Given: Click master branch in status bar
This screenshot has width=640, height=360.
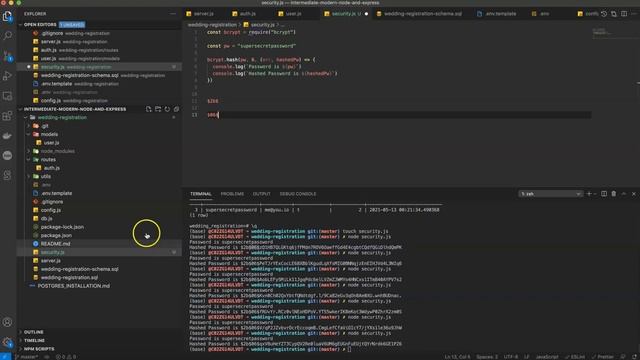Looking at the screenshot, I should 27,357.
